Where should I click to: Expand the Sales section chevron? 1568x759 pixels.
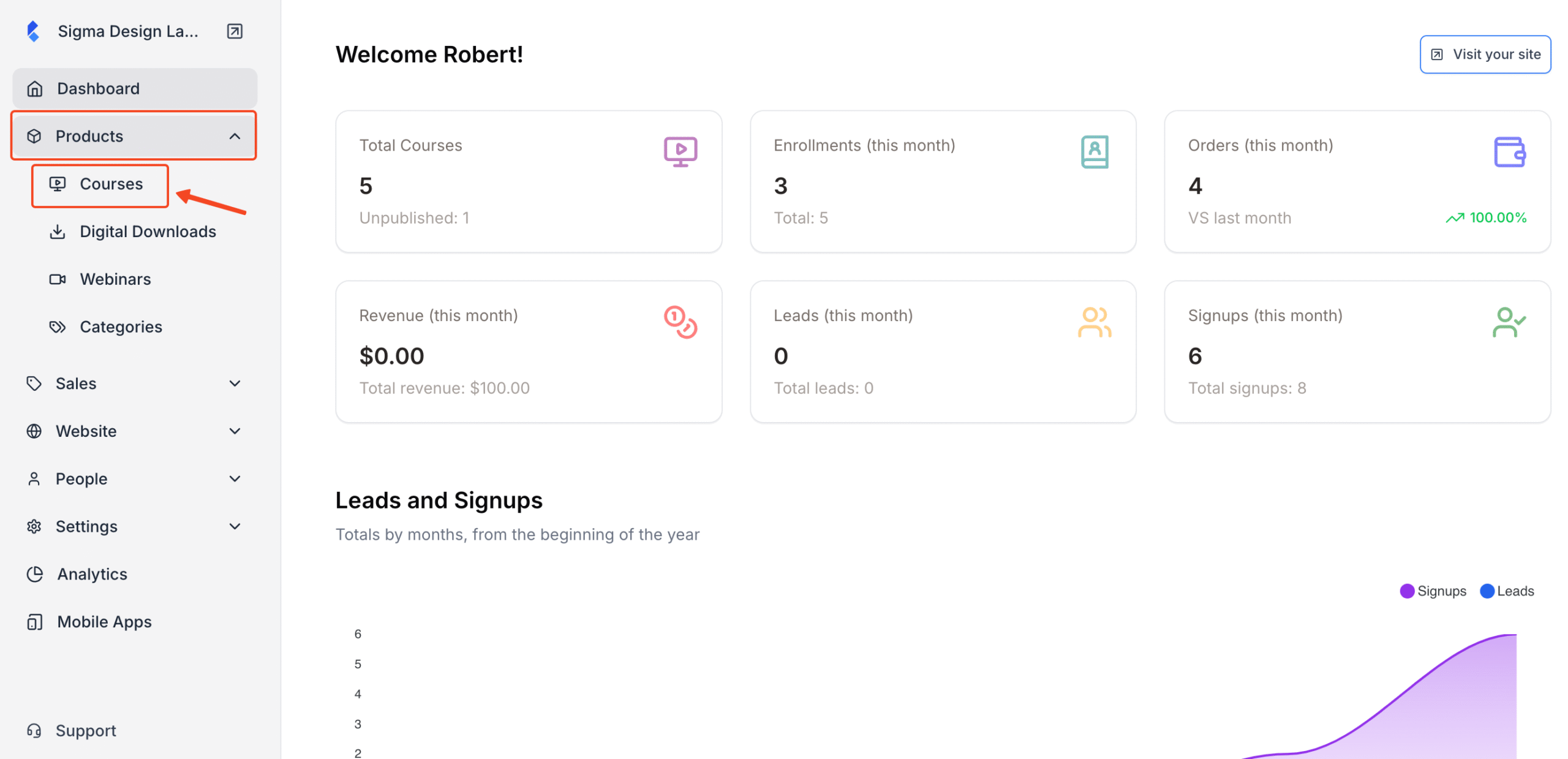235,383
